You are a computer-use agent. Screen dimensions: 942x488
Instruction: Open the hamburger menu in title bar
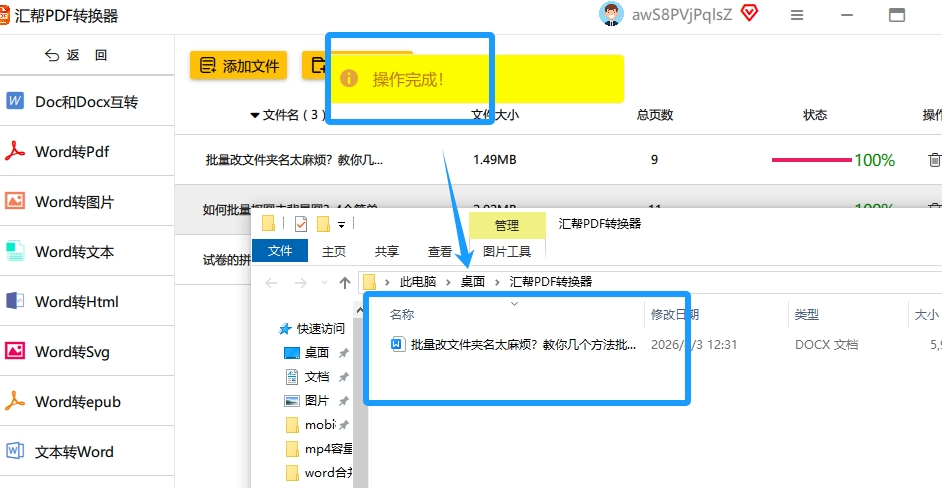797,15
